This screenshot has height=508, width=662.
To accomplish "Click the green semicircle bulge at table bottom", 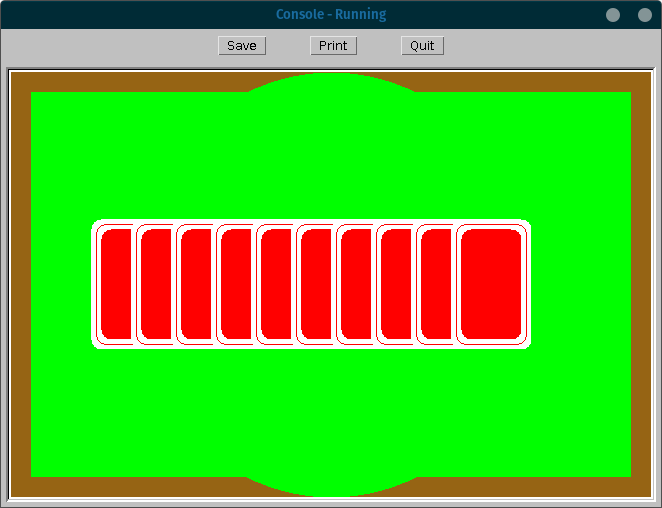I will click(331, 487).
